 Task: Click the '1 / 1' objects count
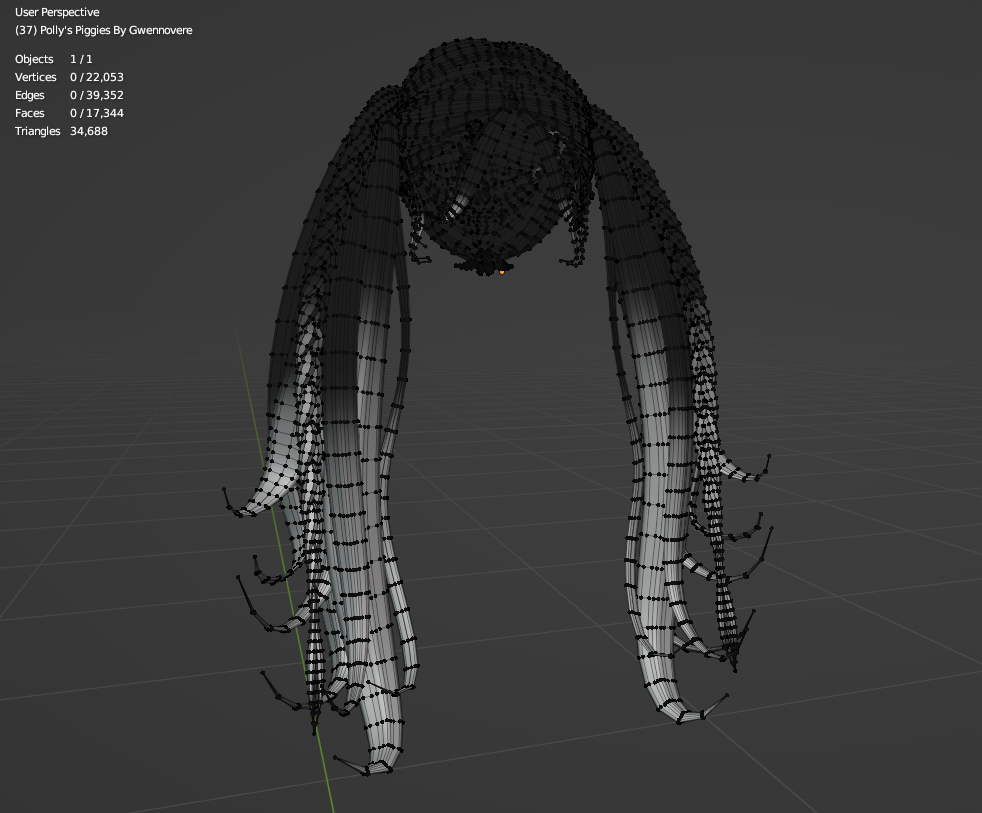pos(81,59)
